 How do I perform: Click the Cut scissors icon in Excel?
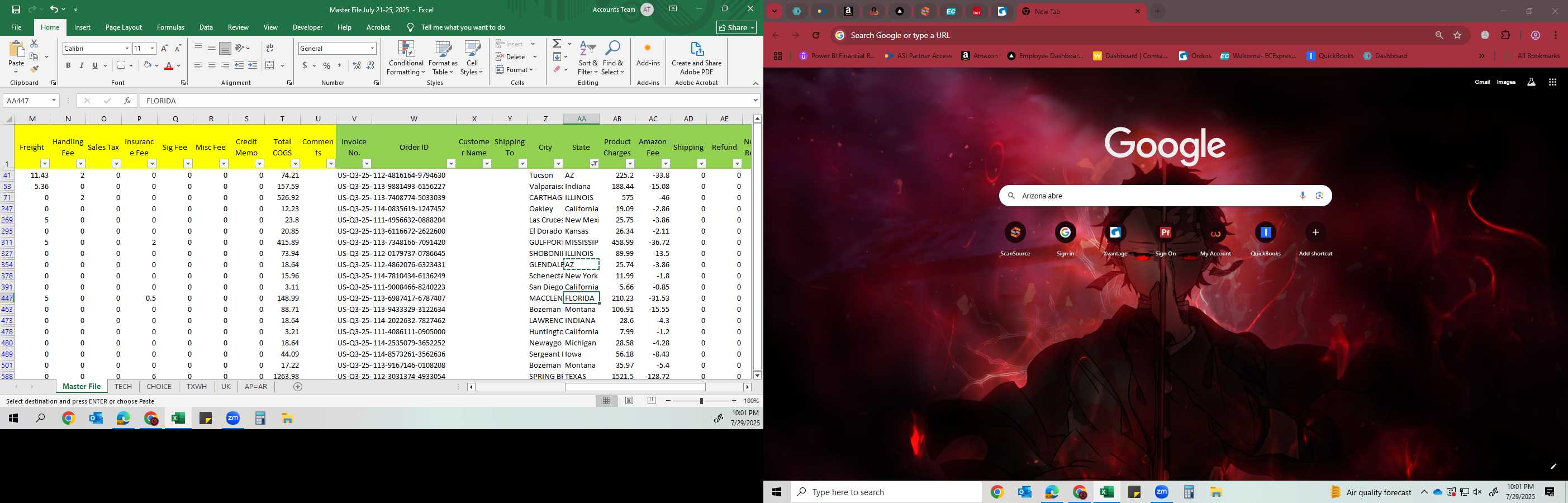pyautogui.click(x=34, y=44)
